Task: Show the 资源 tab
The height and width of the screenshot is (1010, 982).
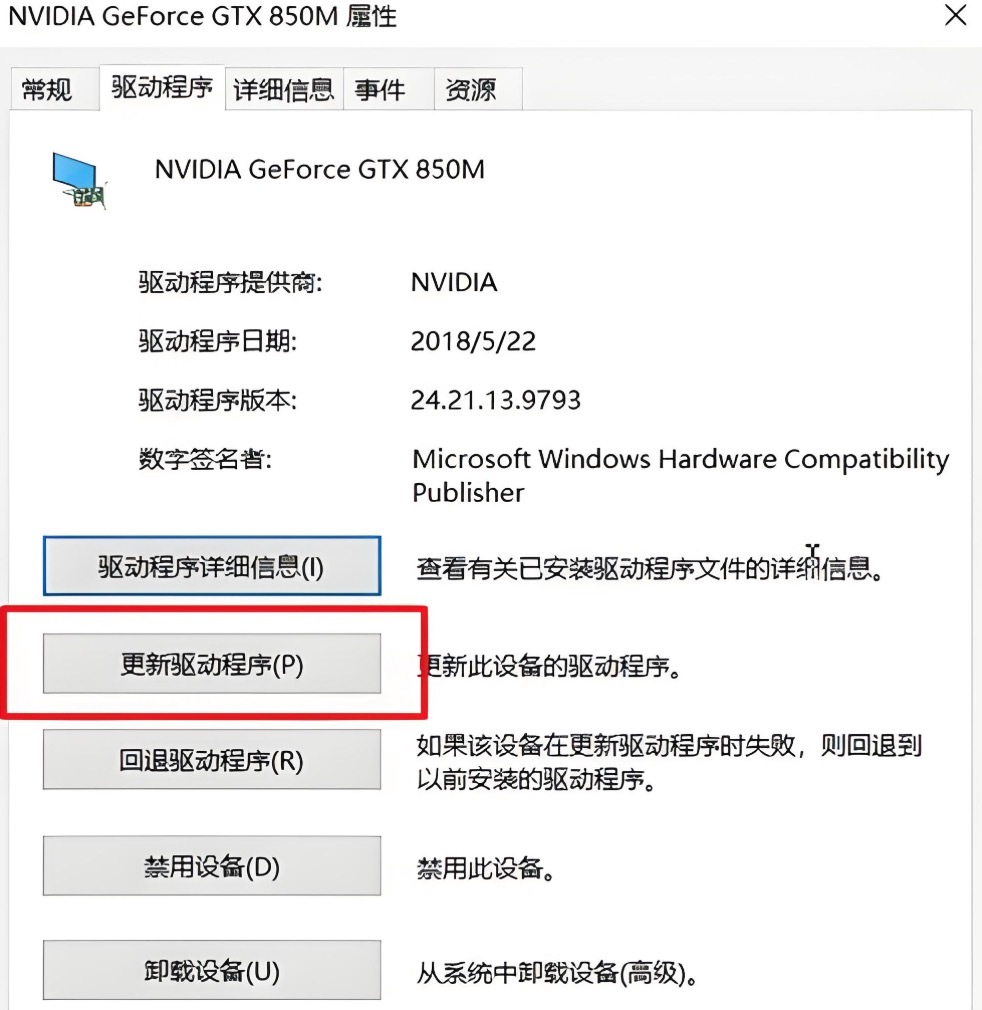Action: coord(470,90)
